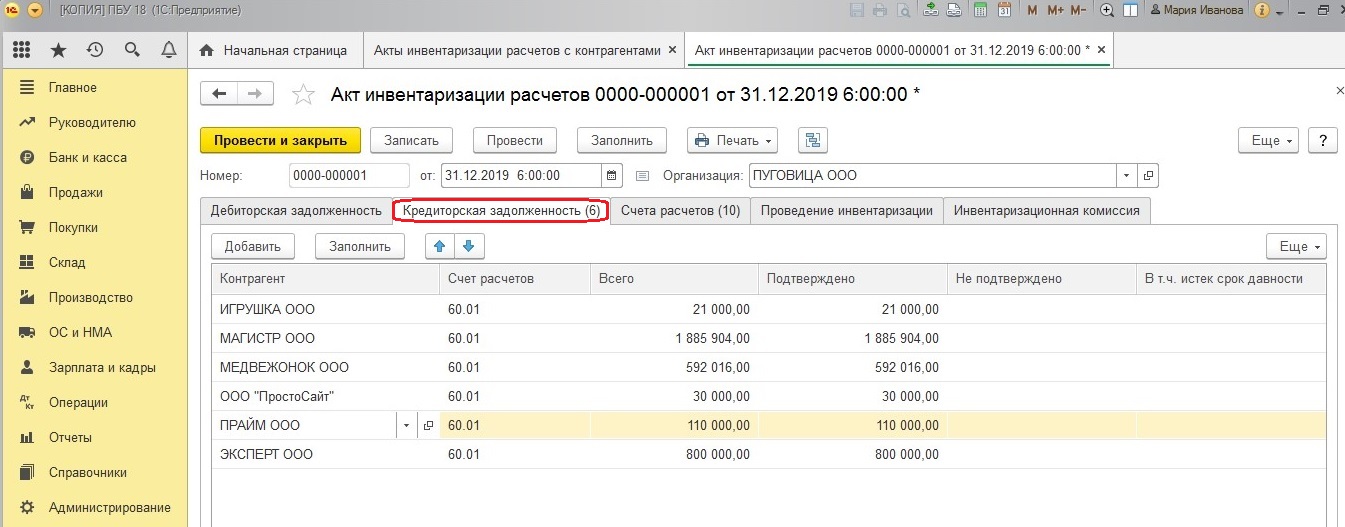Viewport: 1345px width, 527px height.
Task: Click the document structure icon near Печать
Action: pyautogui.click(x=812, y=141)
